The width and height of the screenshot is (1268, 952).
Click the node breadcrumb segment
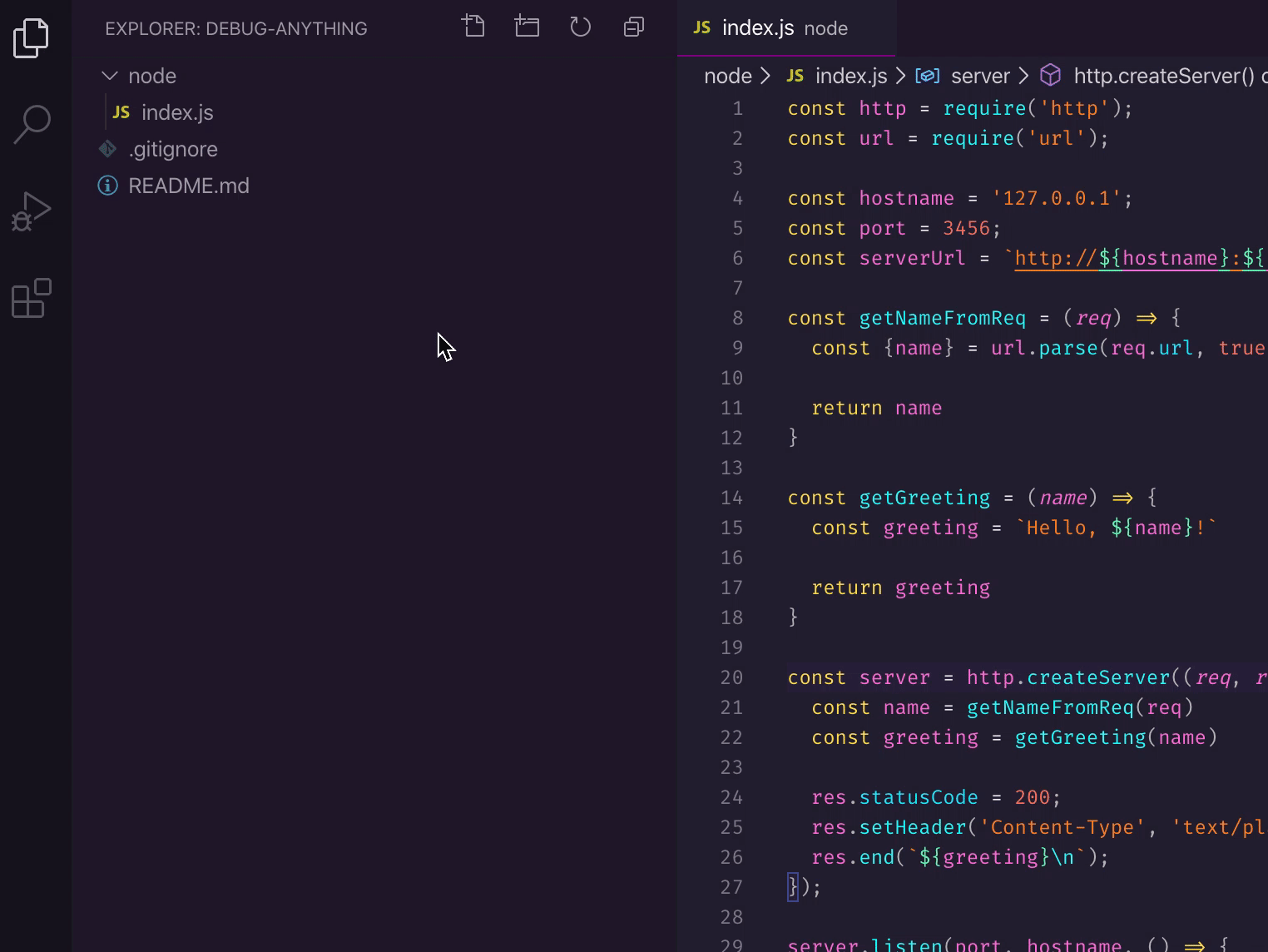click(727, 76)
